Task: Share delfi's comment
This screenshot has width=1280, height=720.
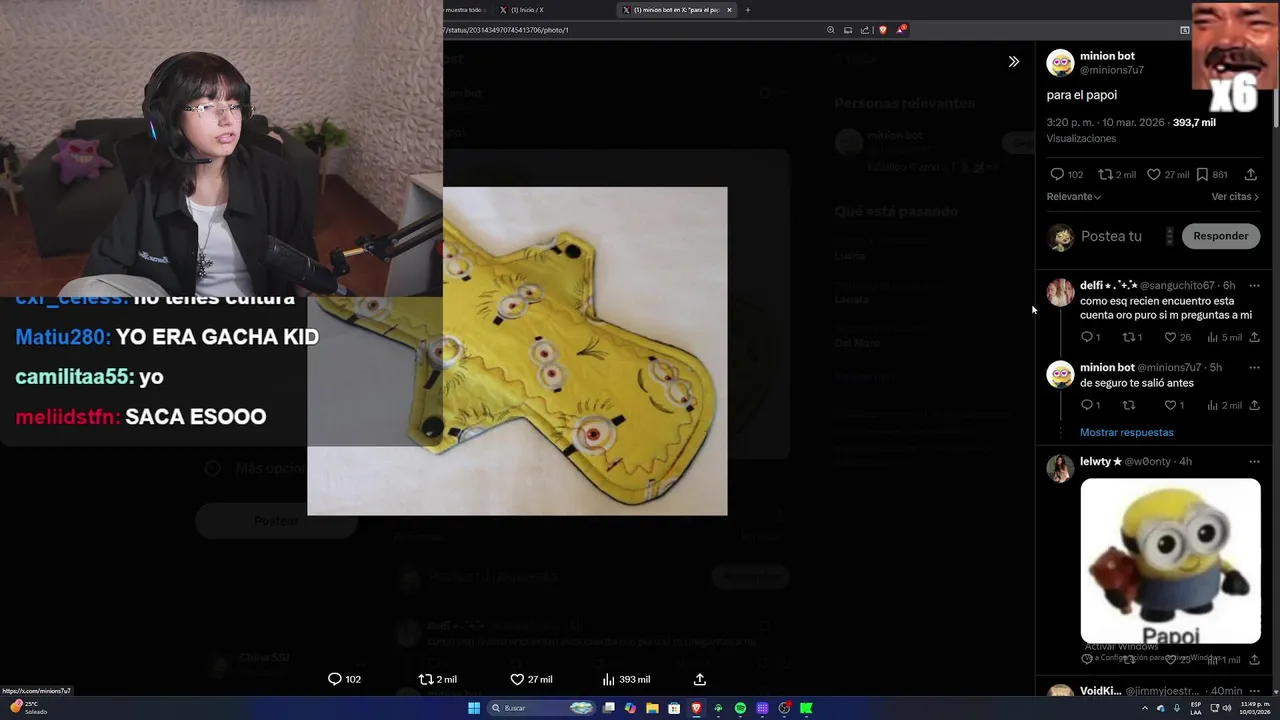Action: 1254,337
